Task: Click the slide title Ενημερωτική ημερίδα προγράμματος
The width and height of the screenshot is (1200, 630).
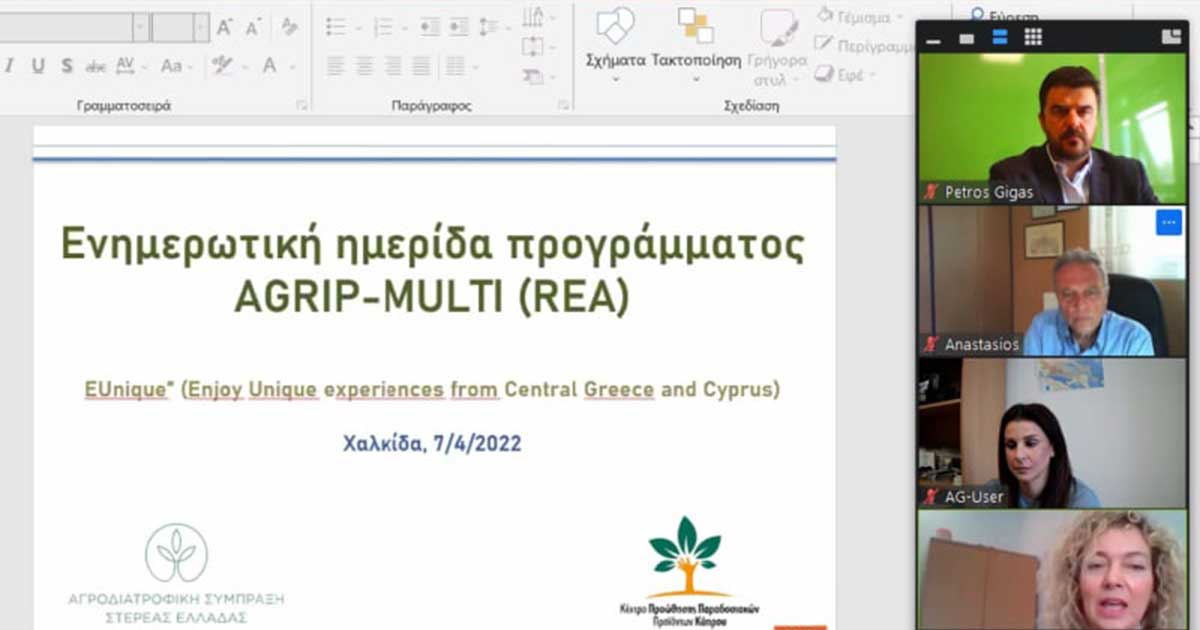Action: click(x=432, y=245)
